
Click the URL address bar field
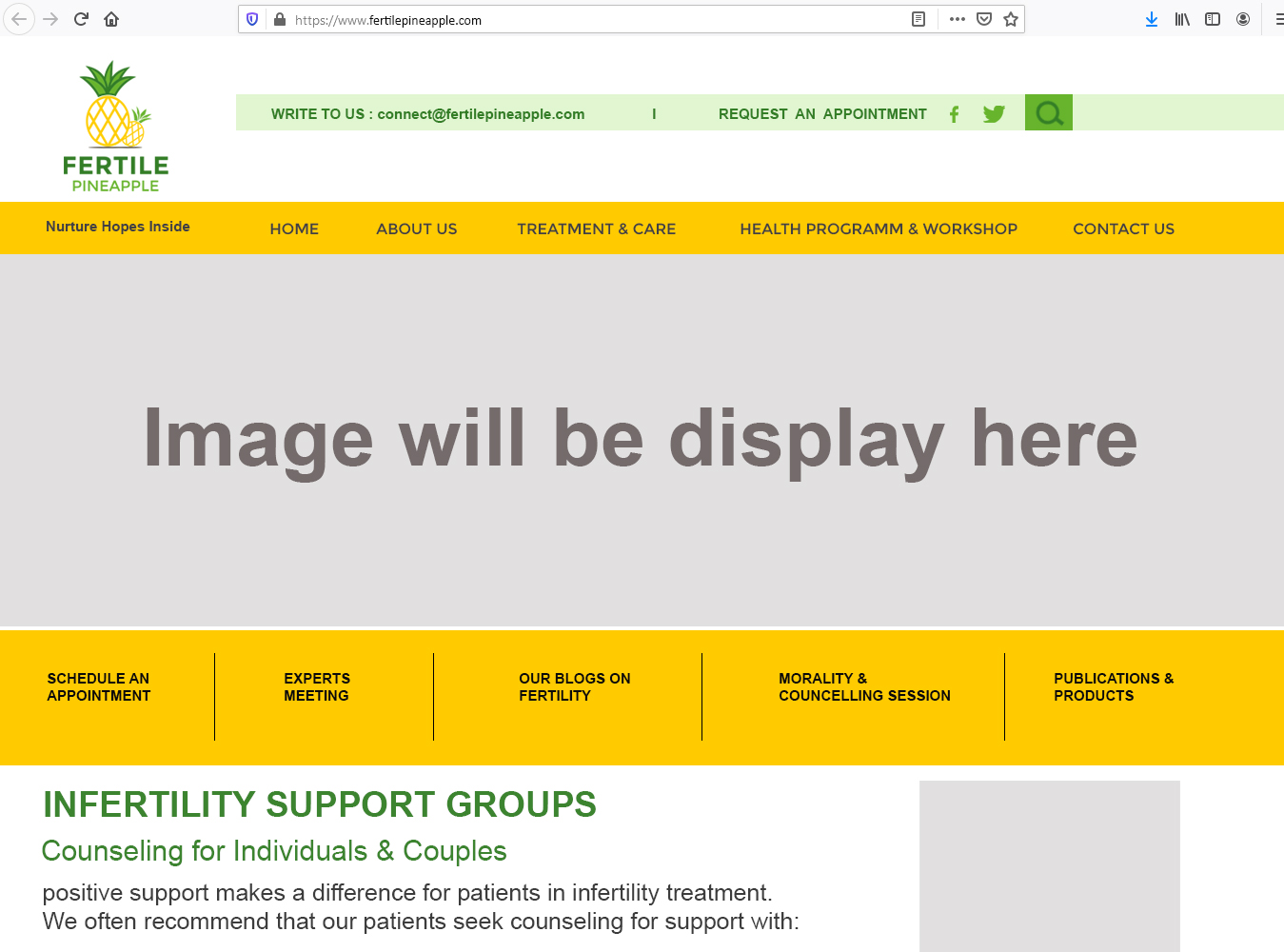[590, 20]
